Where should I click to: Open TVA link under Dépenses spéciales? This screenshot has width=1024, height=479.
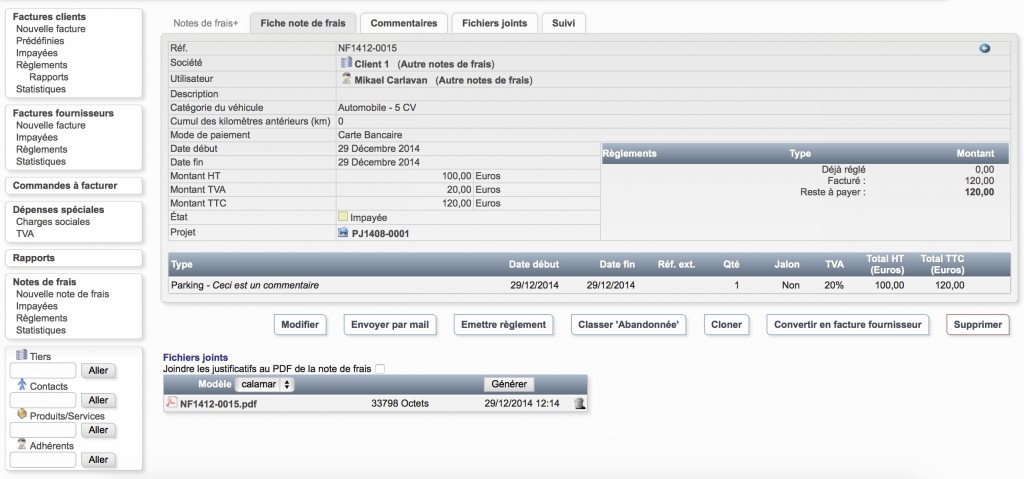tap(25, 234)
